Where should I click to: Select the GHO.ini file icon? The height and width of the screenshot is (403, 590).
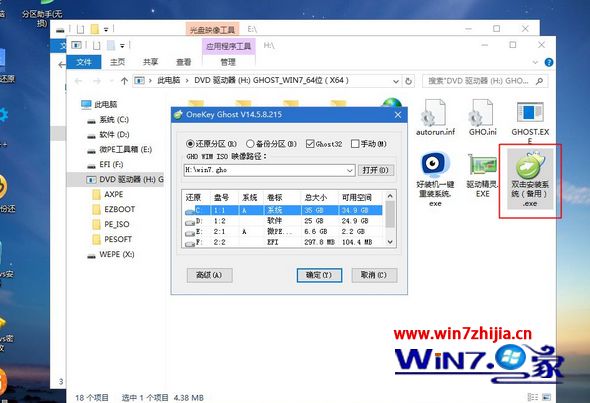coord(482,113)
